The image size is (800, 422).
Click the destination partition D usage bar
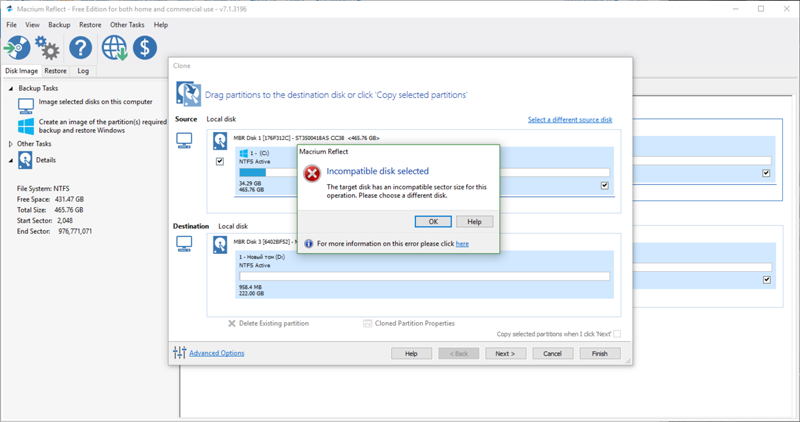(x=424, y=276)
